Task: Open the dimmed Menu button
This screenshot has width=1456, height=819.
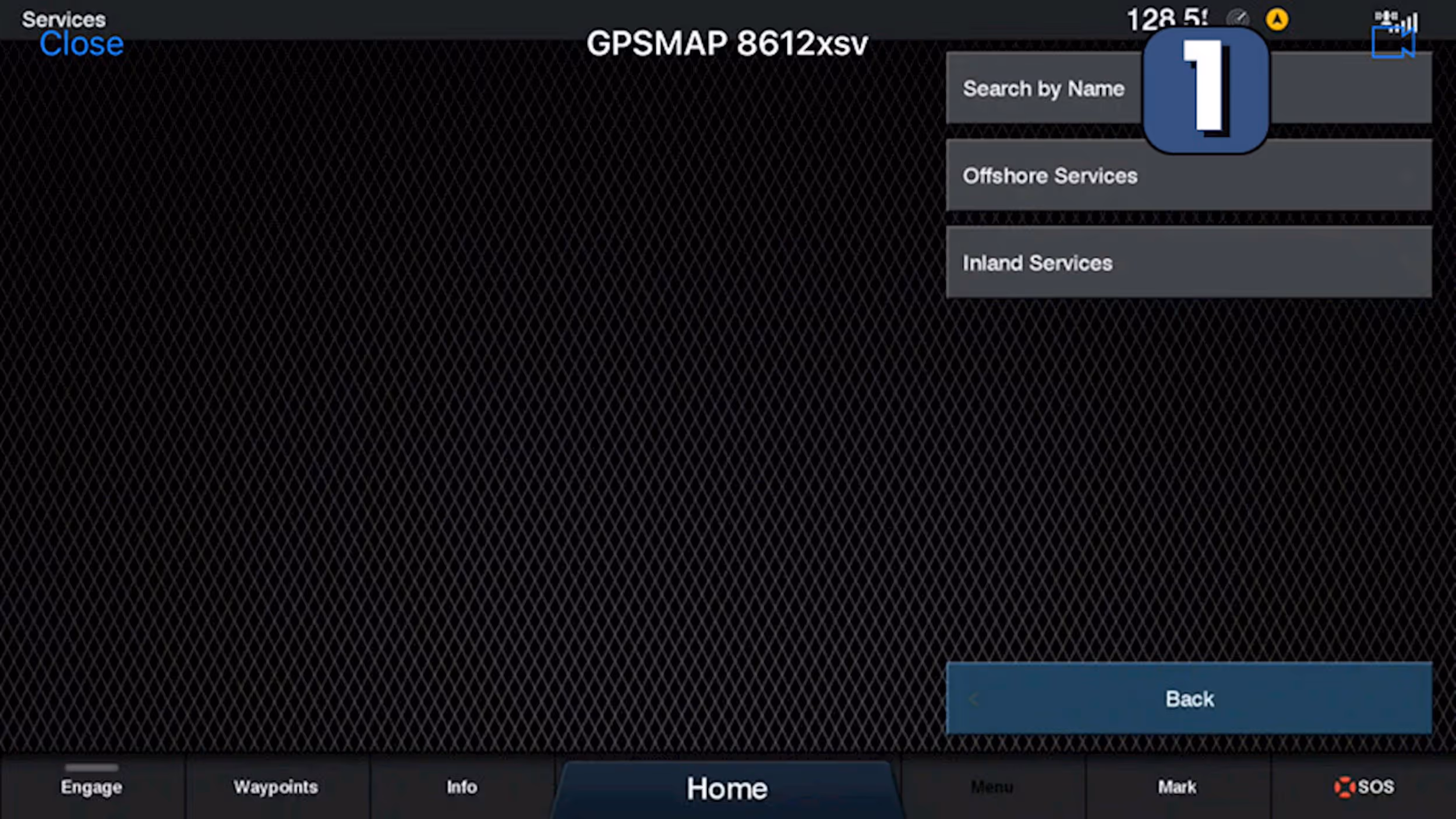Action: click(x=992, y=787)
